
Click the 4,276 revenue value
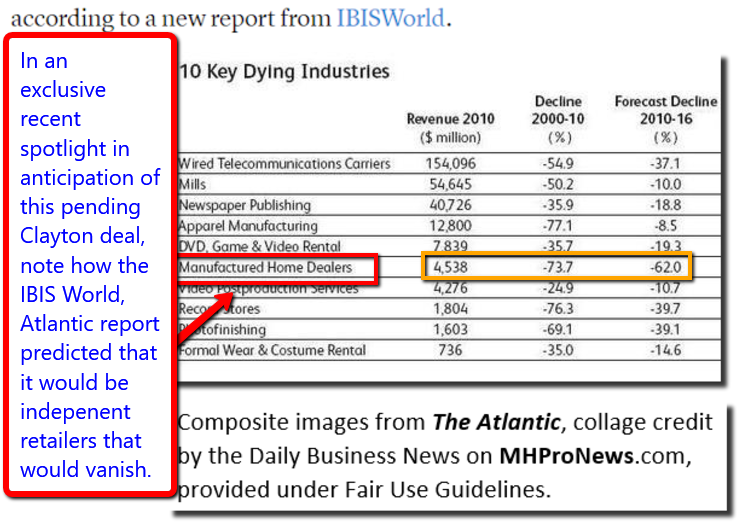[450, 288]
